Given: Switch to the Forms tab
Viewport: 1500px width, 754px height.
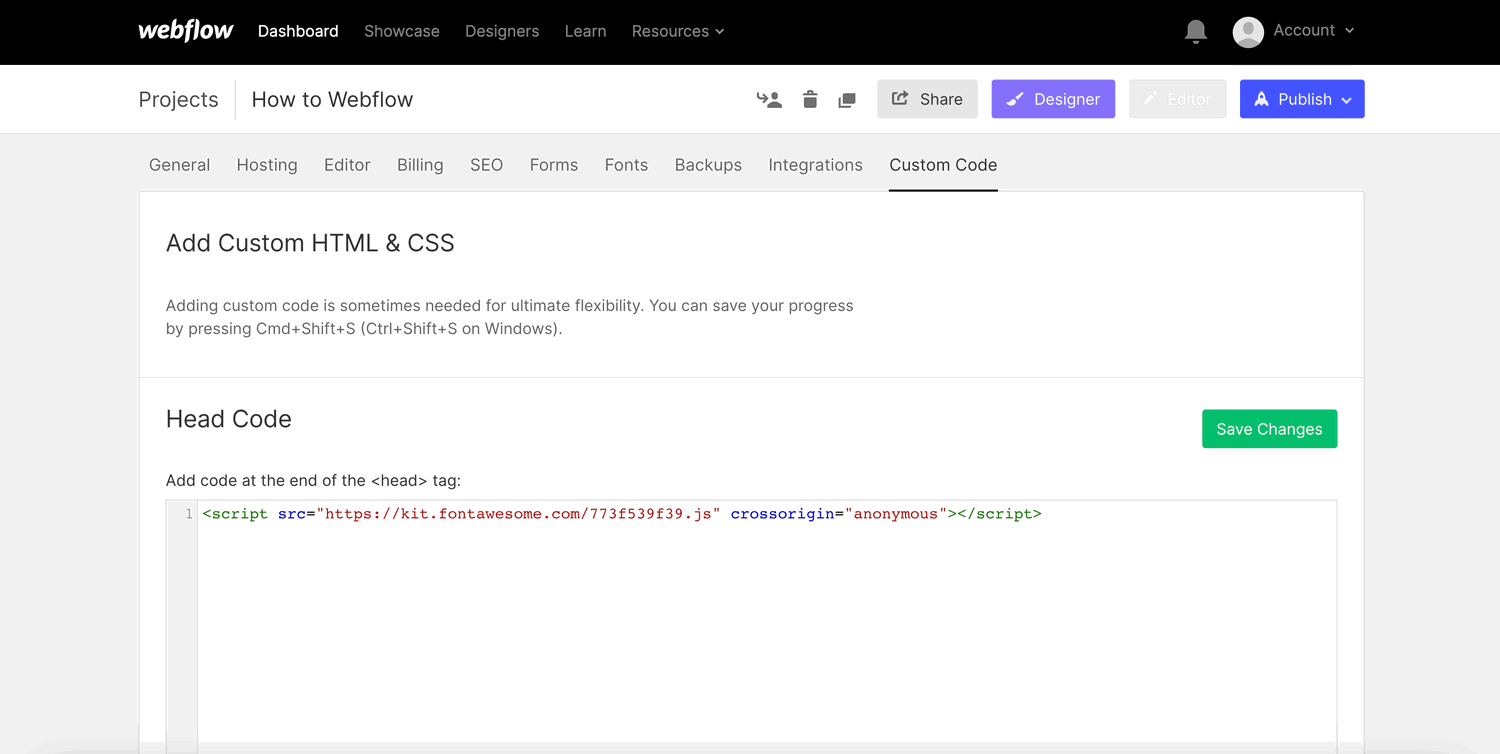Looking at the screenshot, I should point(554,165).
